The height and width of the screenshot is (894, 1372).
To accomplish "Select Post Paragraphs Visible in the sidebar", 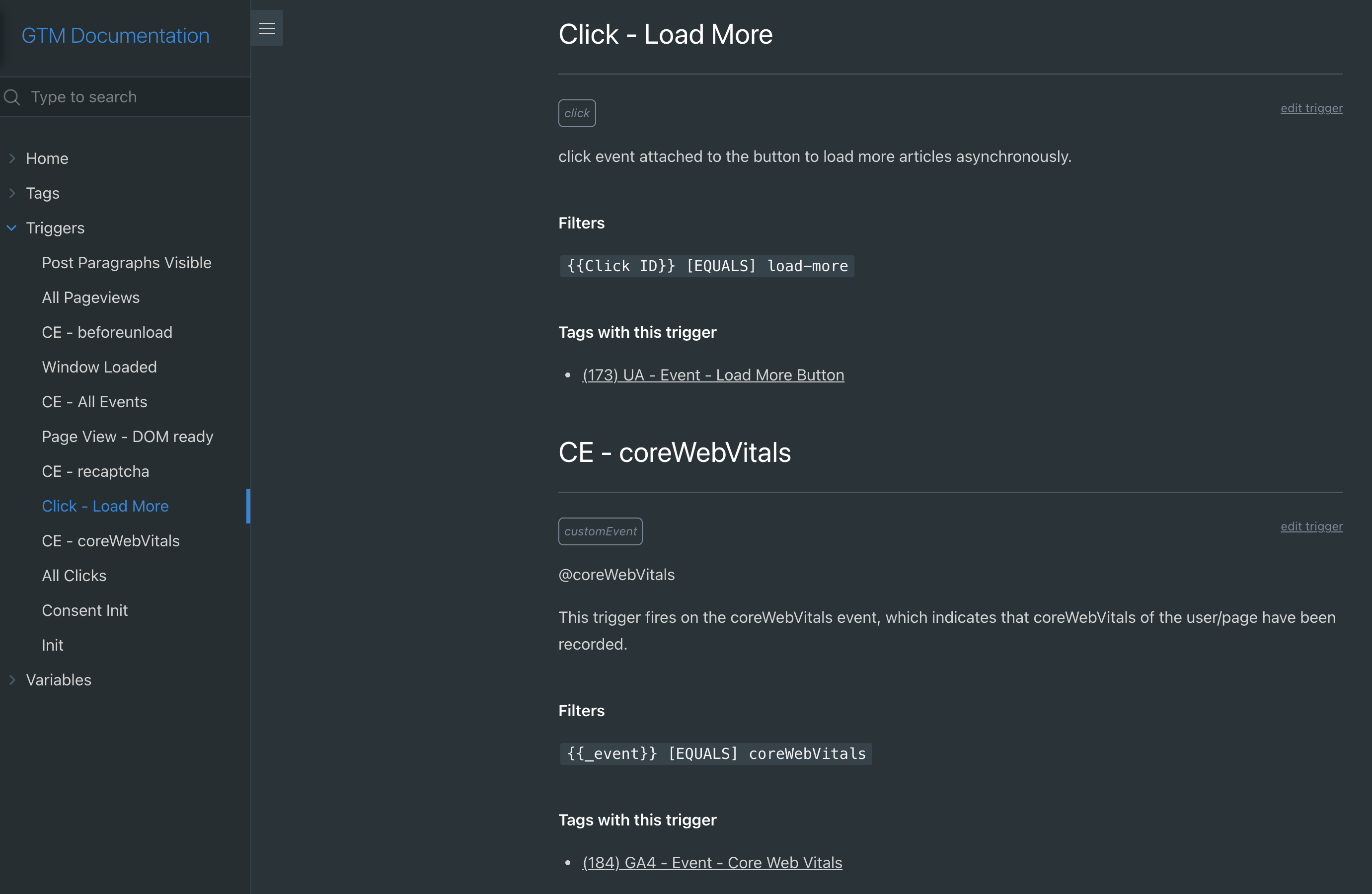I will click(126, 262).
